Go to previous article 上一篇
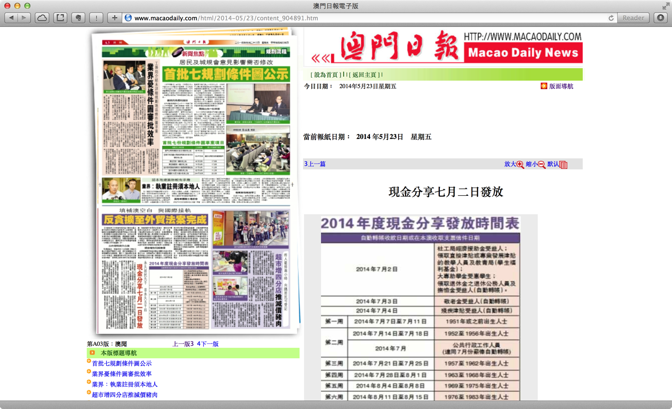672x409 pixels. click(x=315, y=164)
